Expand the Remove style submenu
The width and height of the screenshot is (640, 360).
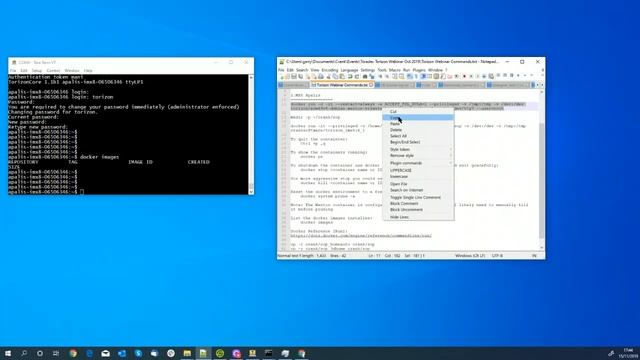tap(418, 156)
